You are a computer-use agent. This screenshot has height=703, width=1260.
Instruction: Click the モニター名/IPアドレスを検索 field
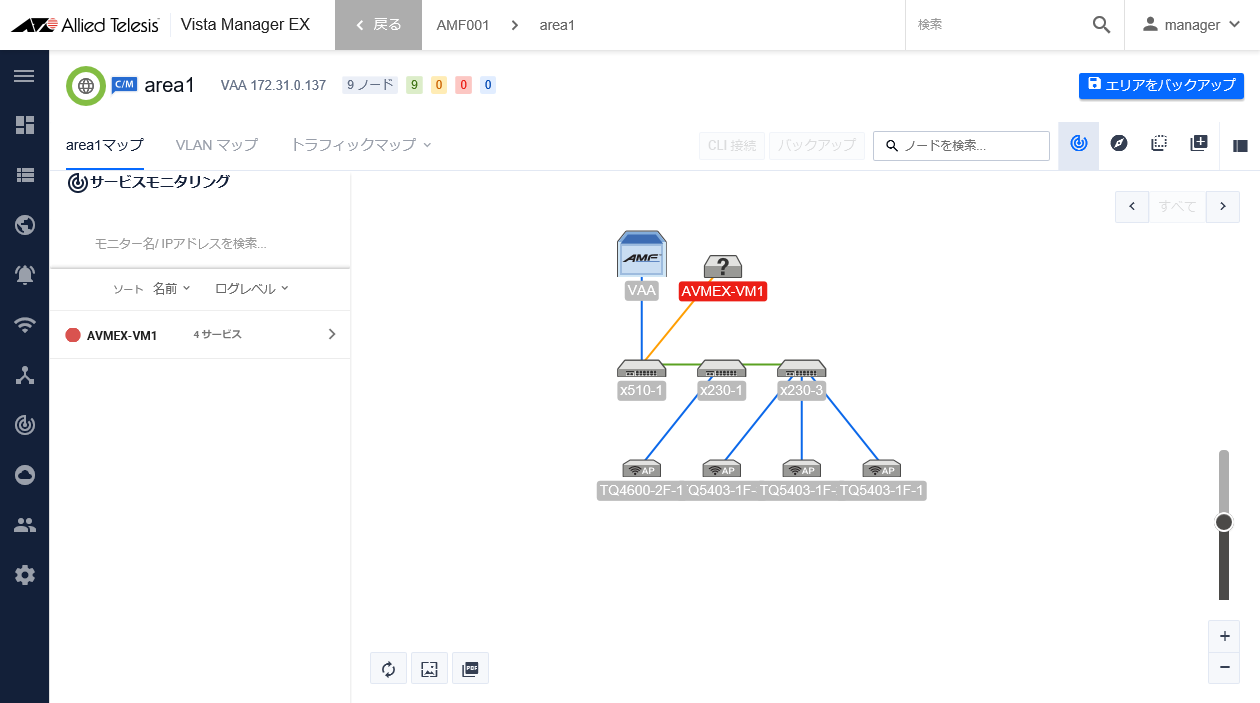[200, 243]
